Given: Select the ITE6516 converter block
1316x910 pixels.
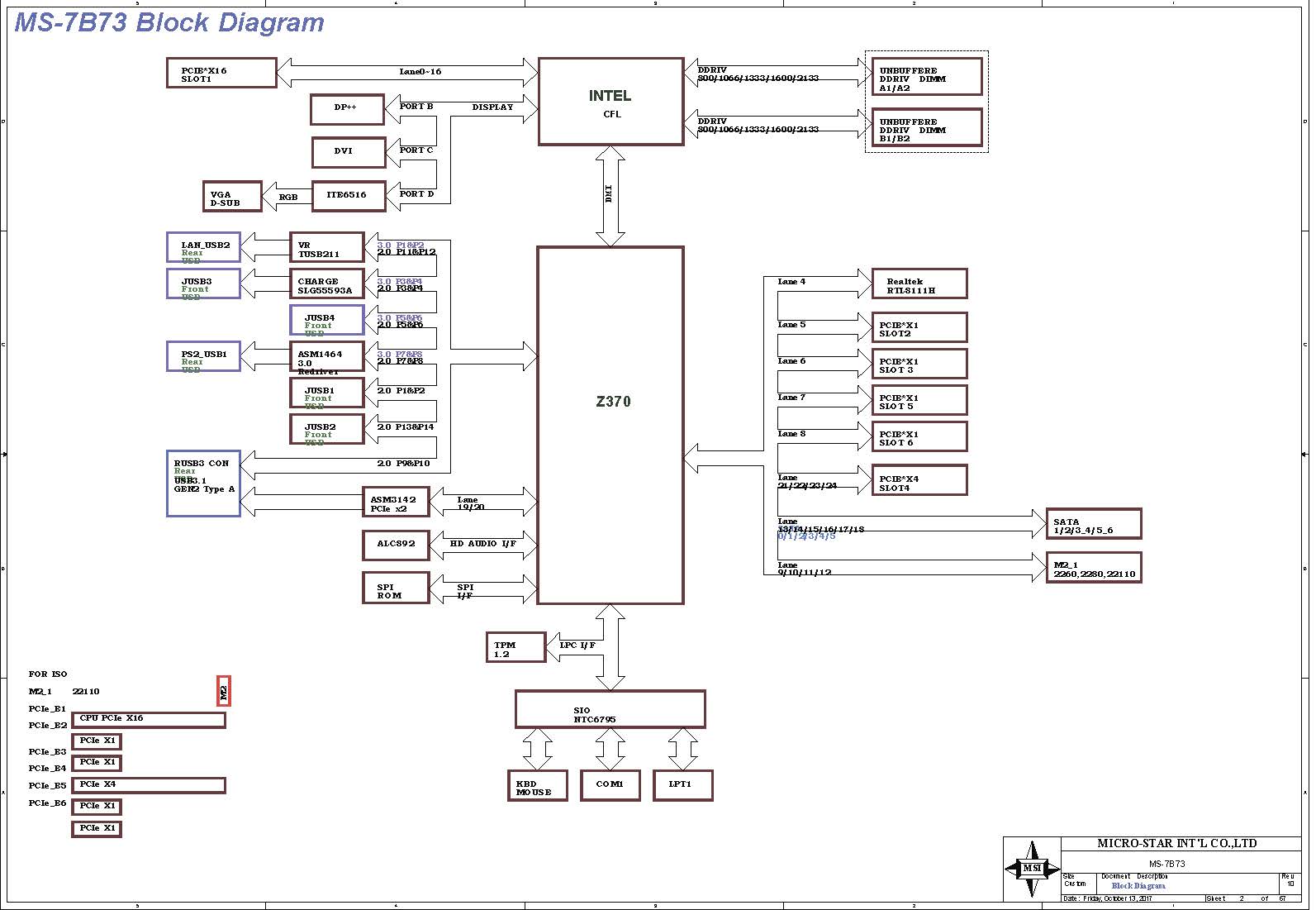Looking at the screenshot, I should (x=349, y=196).
